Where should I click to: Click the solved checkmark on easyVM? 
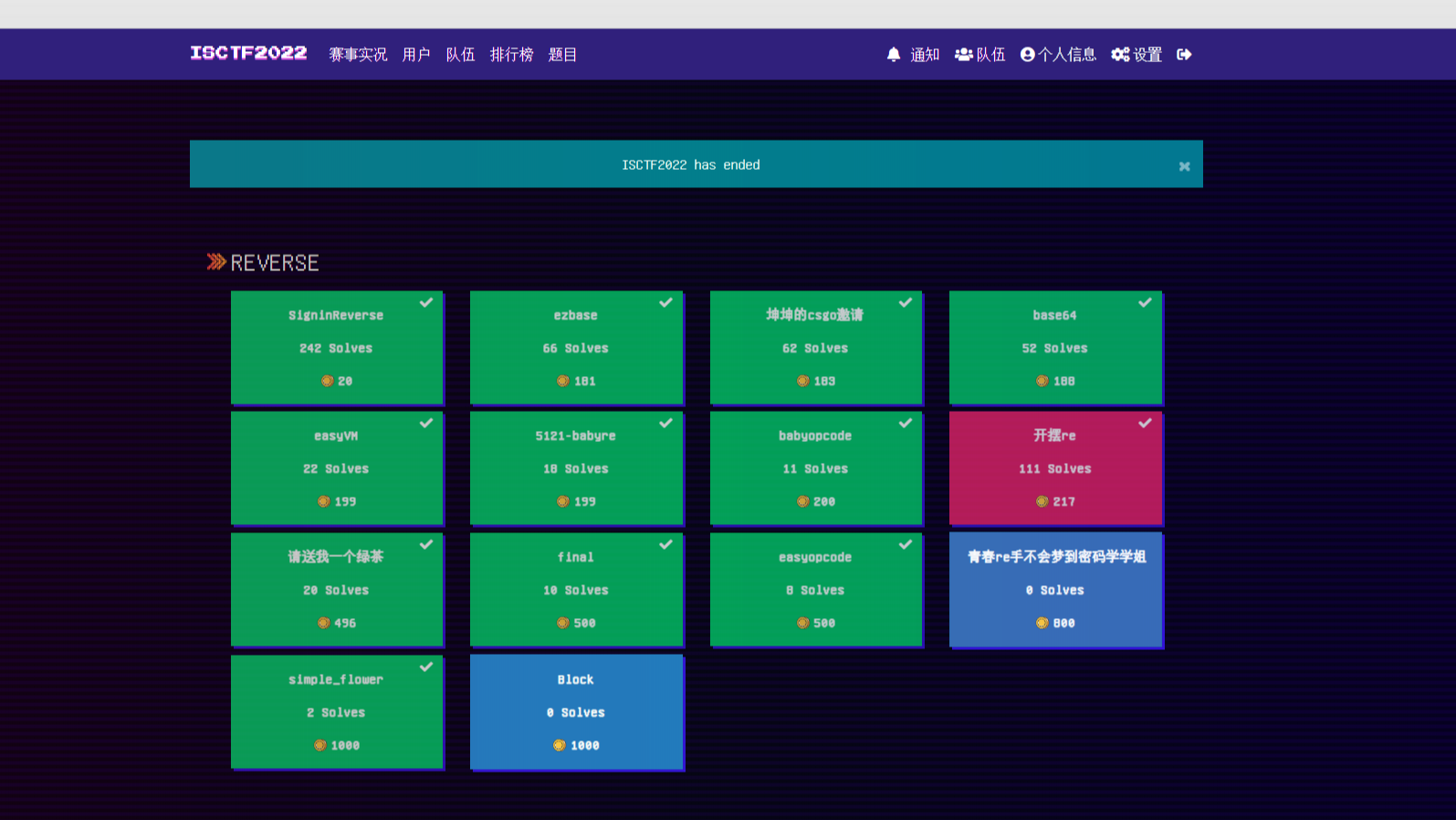point(426,423)
